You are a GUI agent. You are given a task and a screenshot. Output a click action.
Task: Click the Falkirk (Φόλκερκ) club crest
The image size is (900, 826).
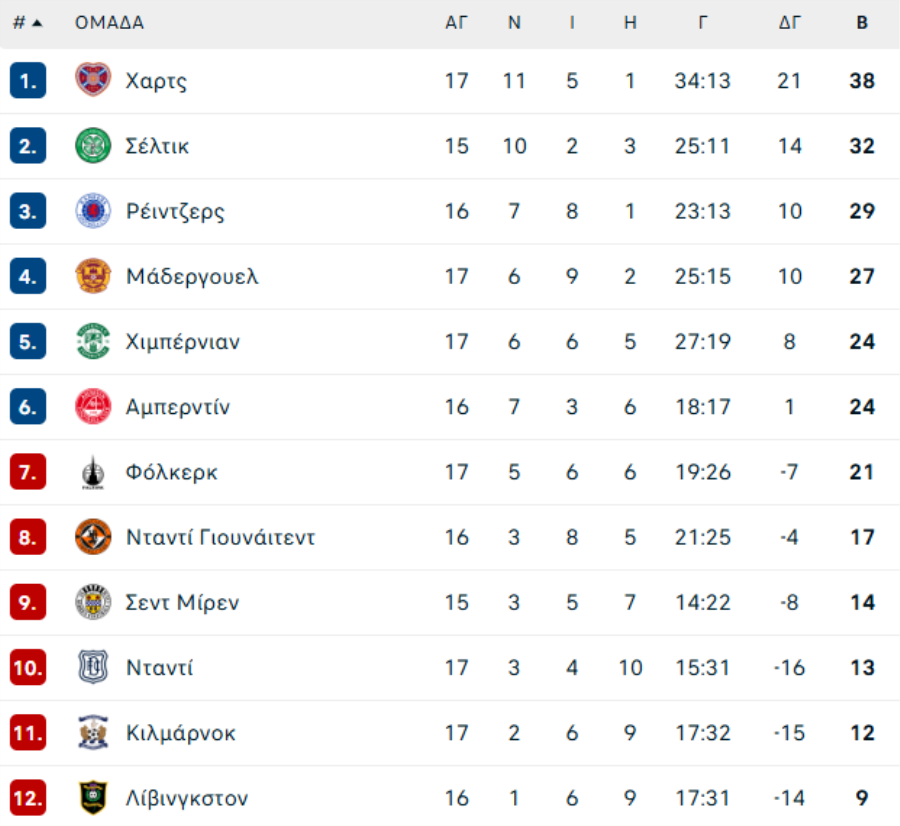93,472
